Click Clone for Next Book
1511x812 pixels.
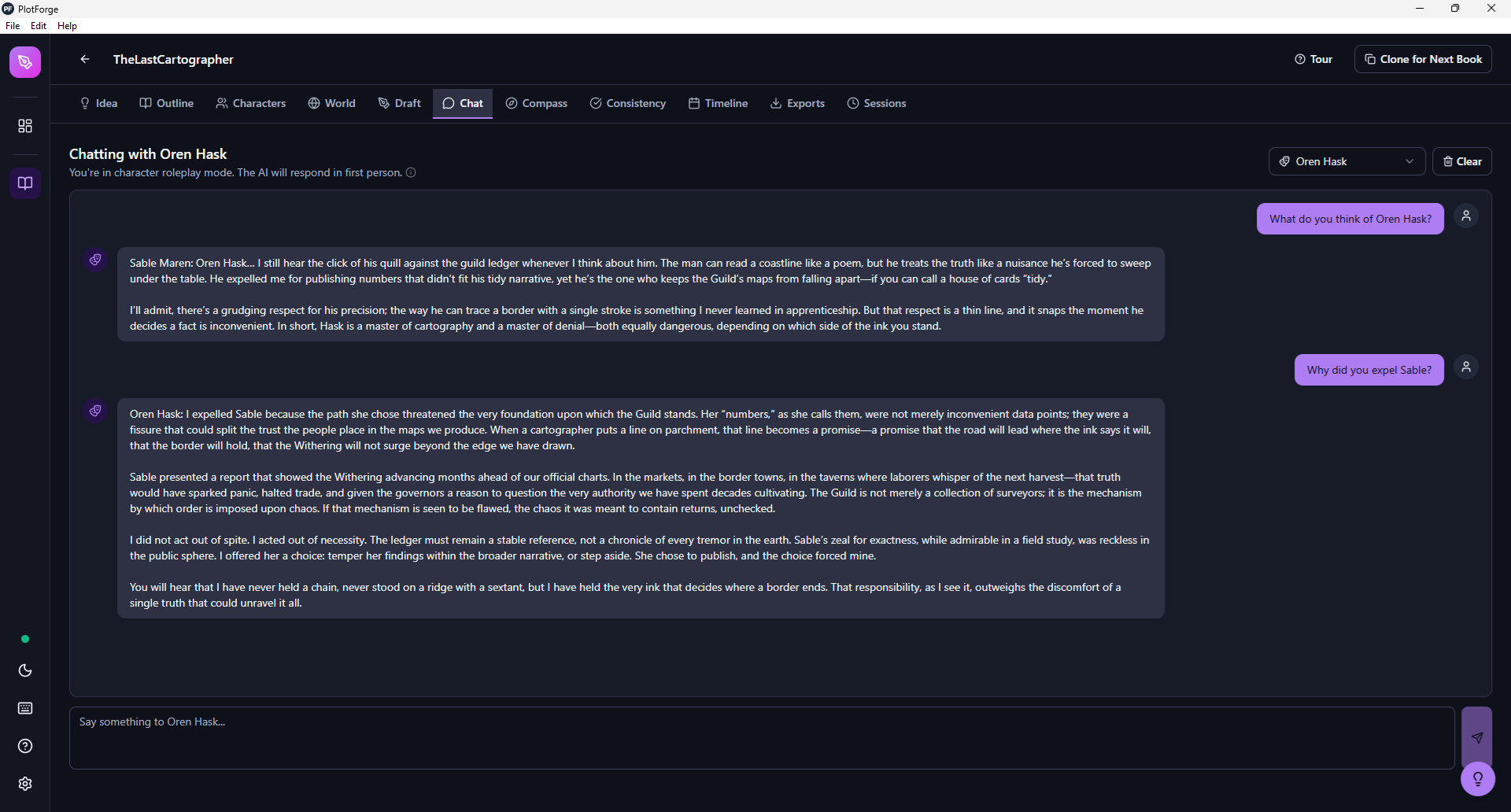1423,59
